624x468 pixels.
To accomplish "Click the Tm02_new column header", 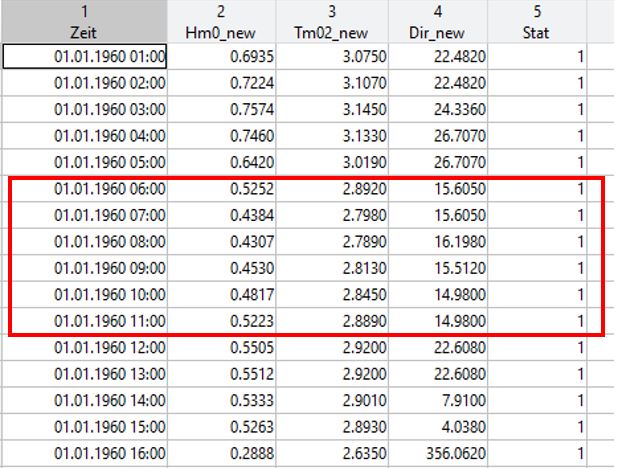I will tap(332, 24).
